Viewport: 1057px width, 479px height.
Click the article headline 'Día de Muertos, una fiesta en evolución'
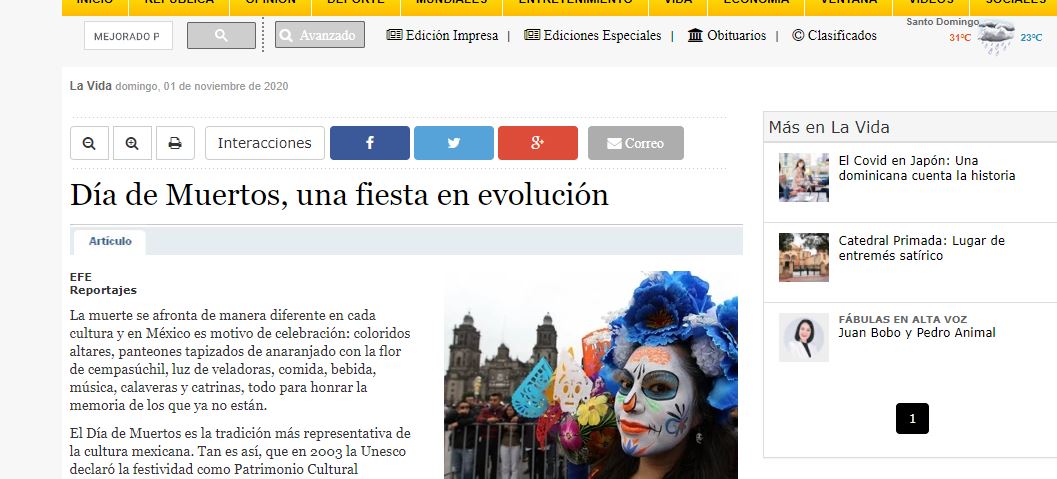tap(339, 195)
